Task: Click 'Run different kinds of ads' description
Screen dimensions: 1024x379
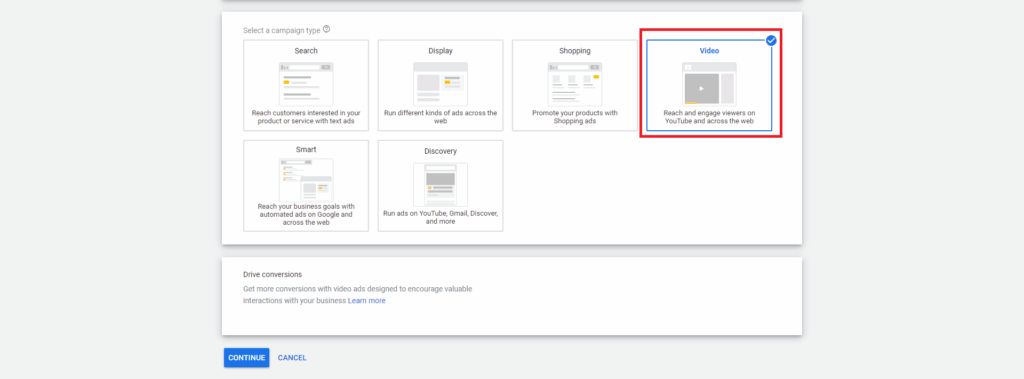Action: click(x=440, y=117)
